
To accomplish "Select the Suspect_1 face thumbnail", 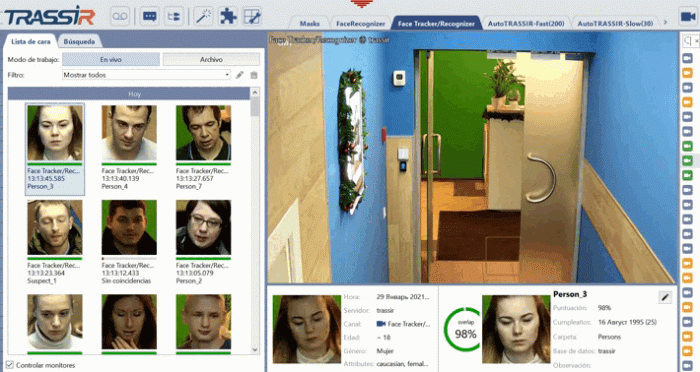I will [55, 227].
